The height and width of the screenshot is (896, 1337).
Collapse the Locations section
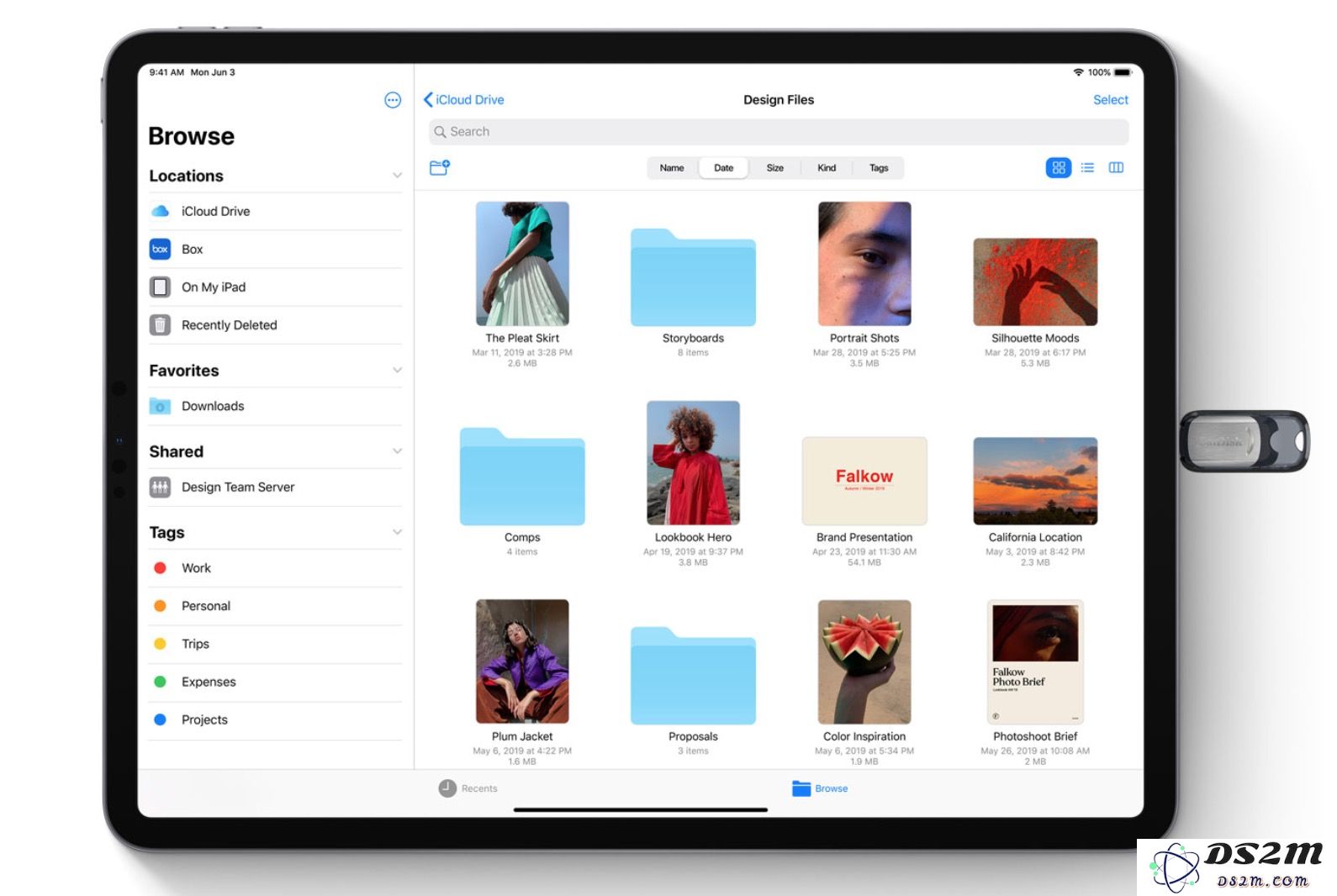tap(397, 176)
